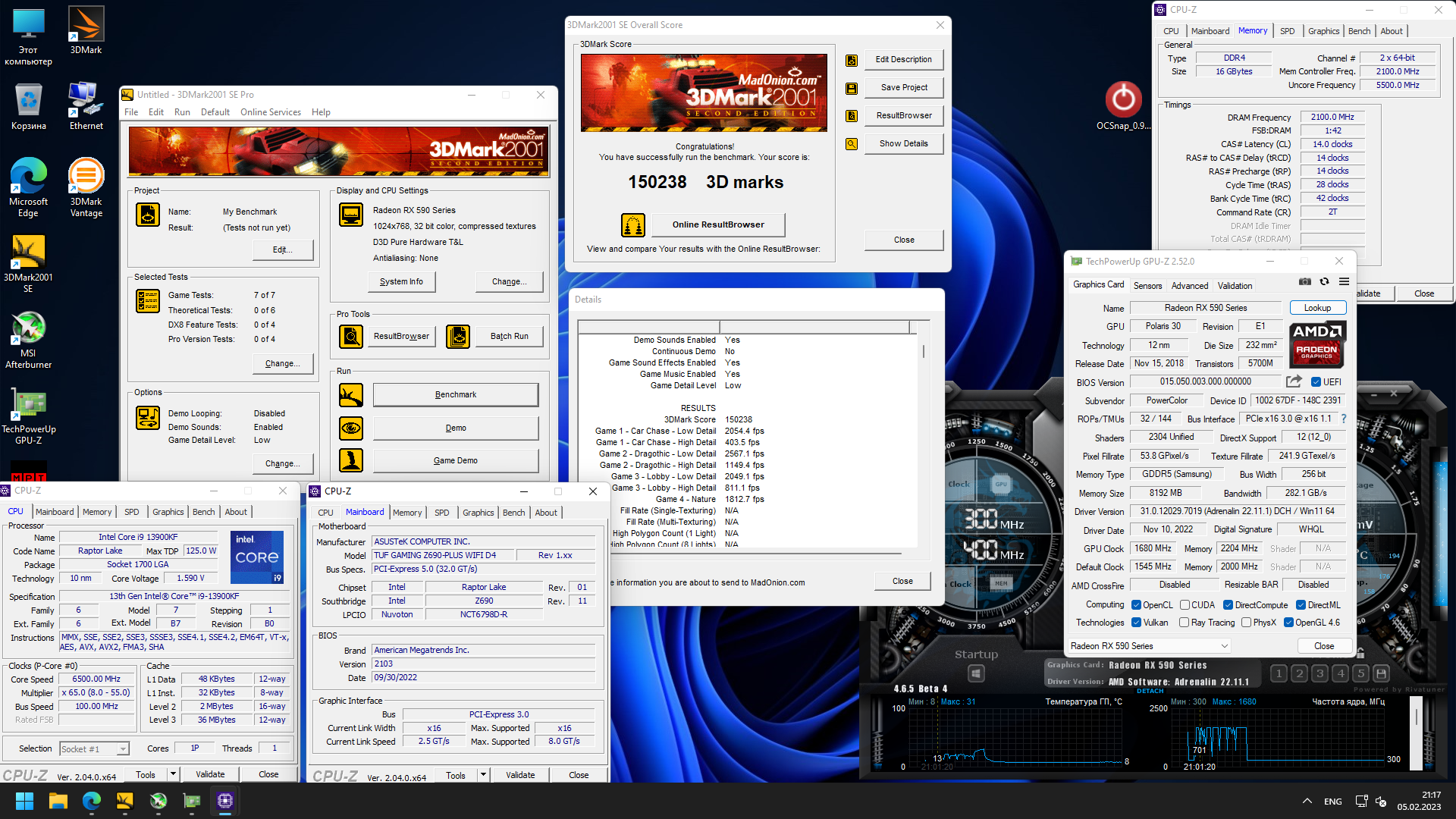The width and height of the screenshot is (1456, 819).
Task: Open the Tools dropdown arrow in CPU-Z Mainboard window
Action: tap(483, 776)
